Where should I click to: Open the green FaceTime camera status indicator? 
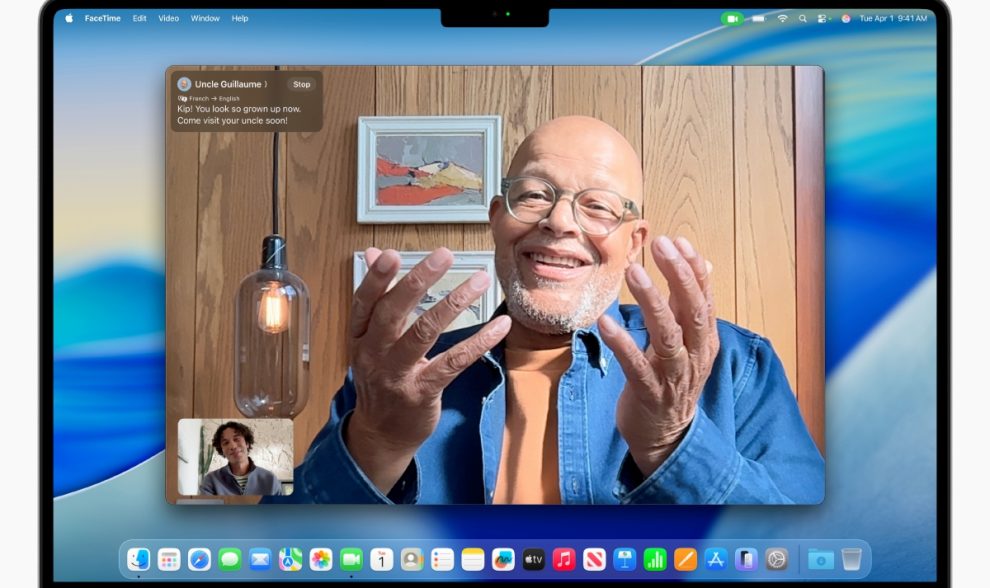coord(732,18)
